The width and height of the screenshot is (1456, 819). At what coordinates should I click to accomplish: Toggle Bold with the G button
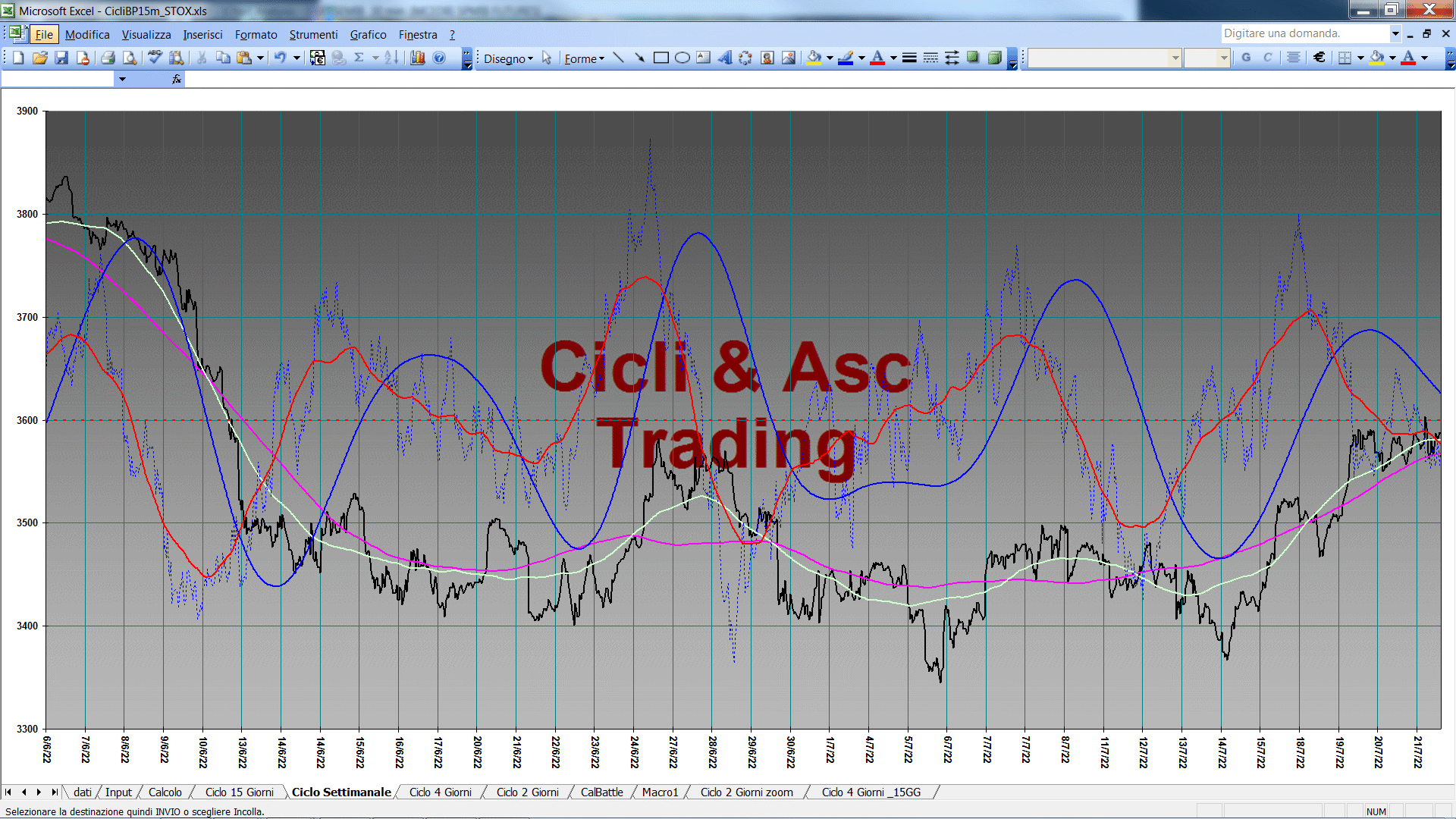pyautogui.click(x=1246, y=58)
